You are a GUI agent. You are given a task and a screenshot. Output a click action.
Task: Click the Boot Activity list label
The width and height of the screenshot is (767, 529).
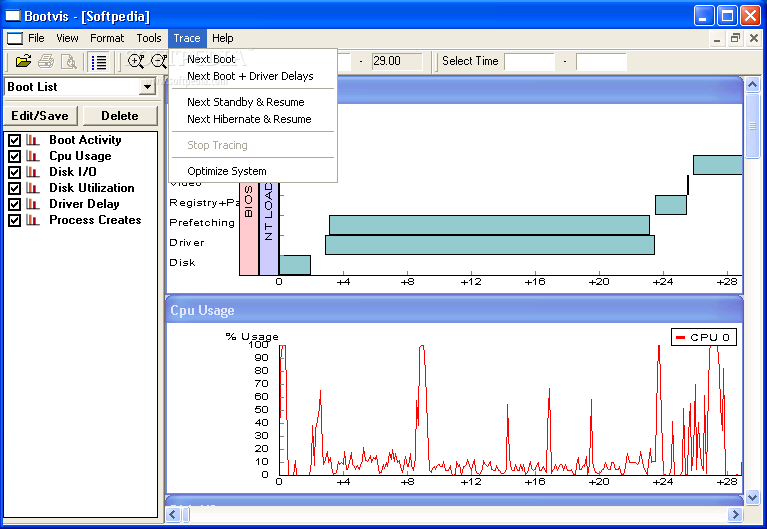point(85,140)
